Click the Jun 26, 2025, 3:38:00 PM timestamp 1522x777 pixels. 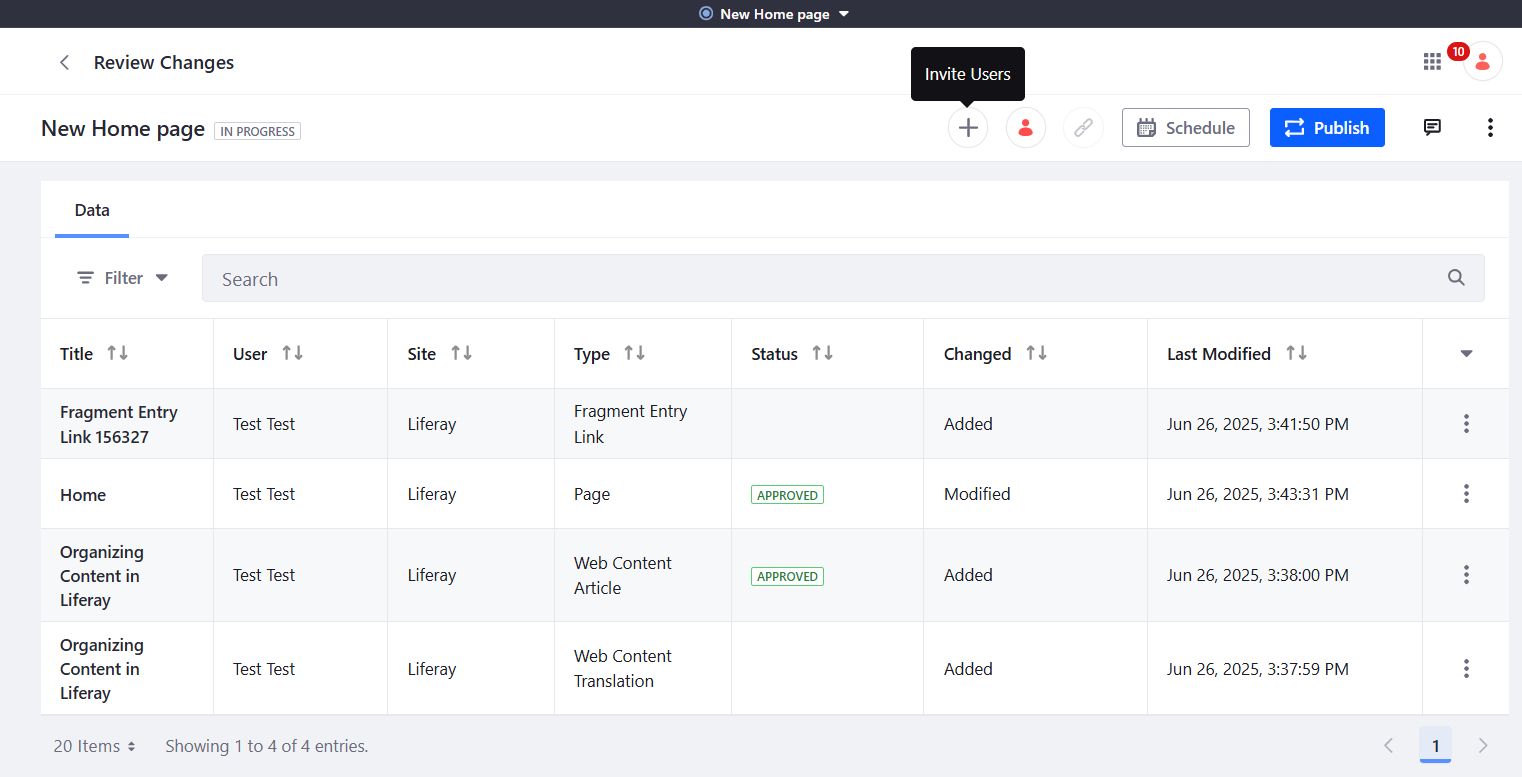click(x=1258, y=575)
